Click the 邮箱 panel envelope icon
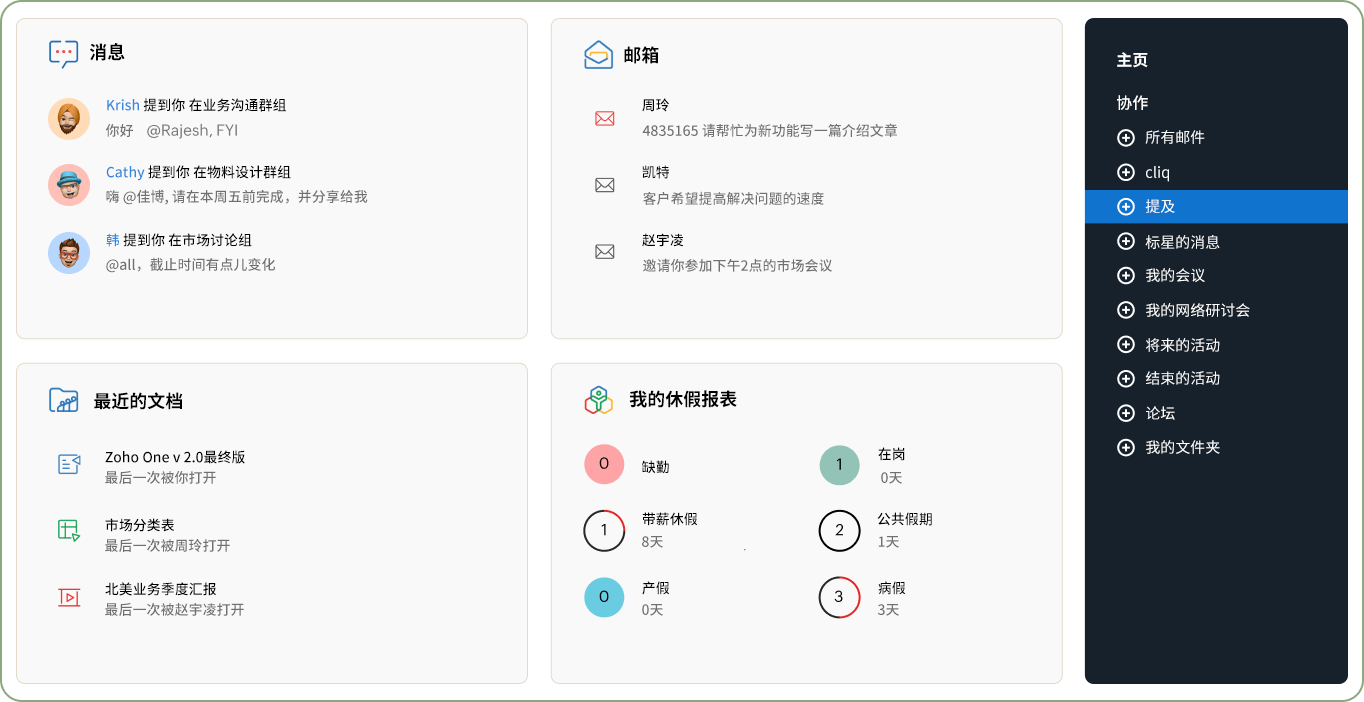Screen dimensions: 1364x702 597,53
